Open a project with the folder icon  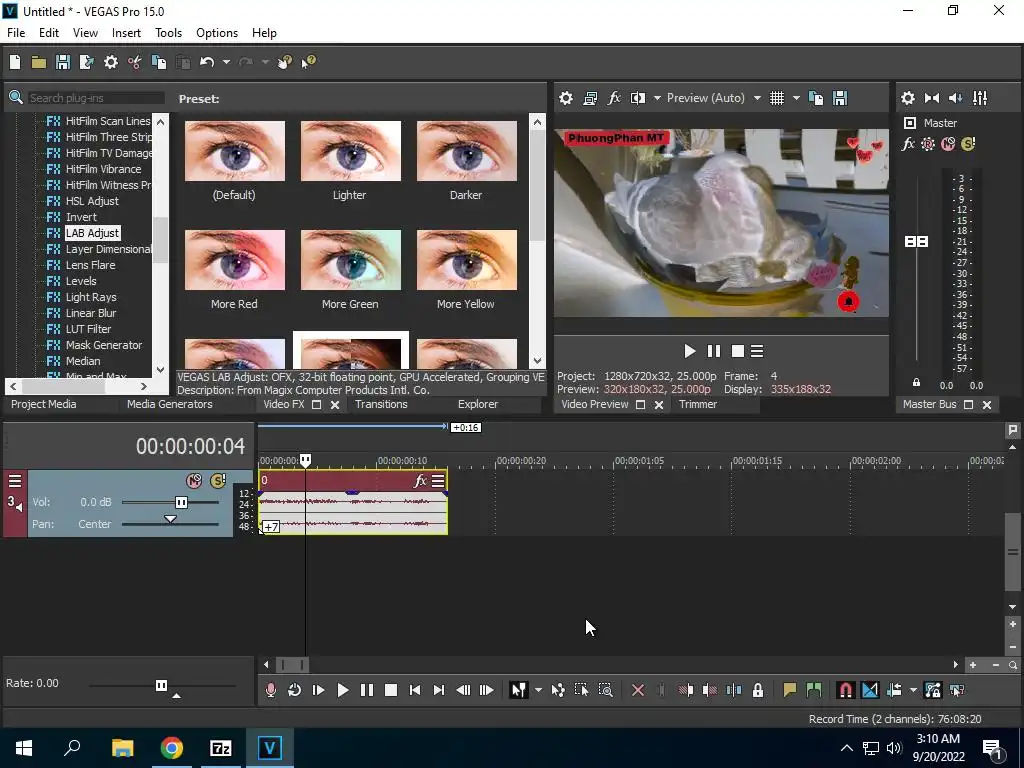[39, 62]
